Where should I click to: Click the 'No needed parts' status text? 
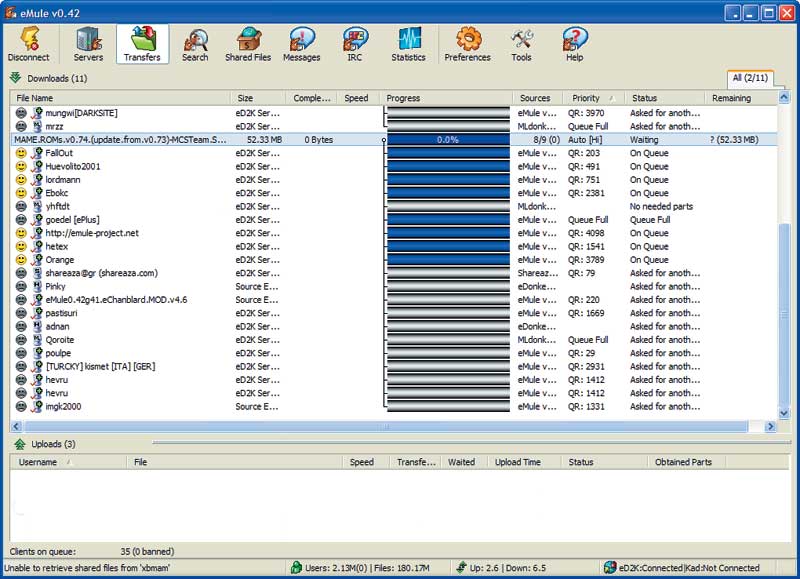tap(661, 207)
